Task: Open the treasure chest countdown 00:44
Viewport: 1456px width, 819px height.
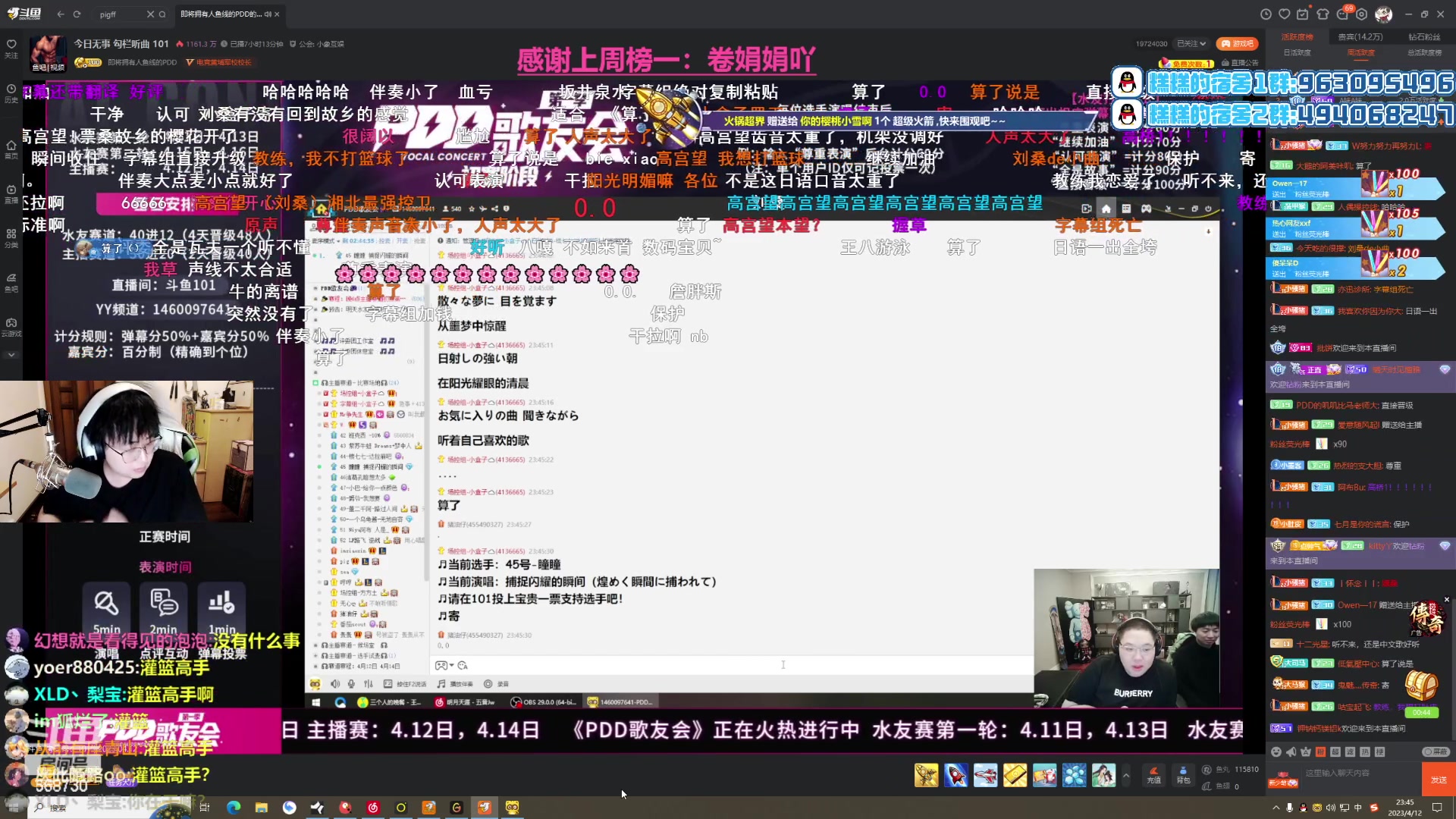Action: tap(1420, 695)
